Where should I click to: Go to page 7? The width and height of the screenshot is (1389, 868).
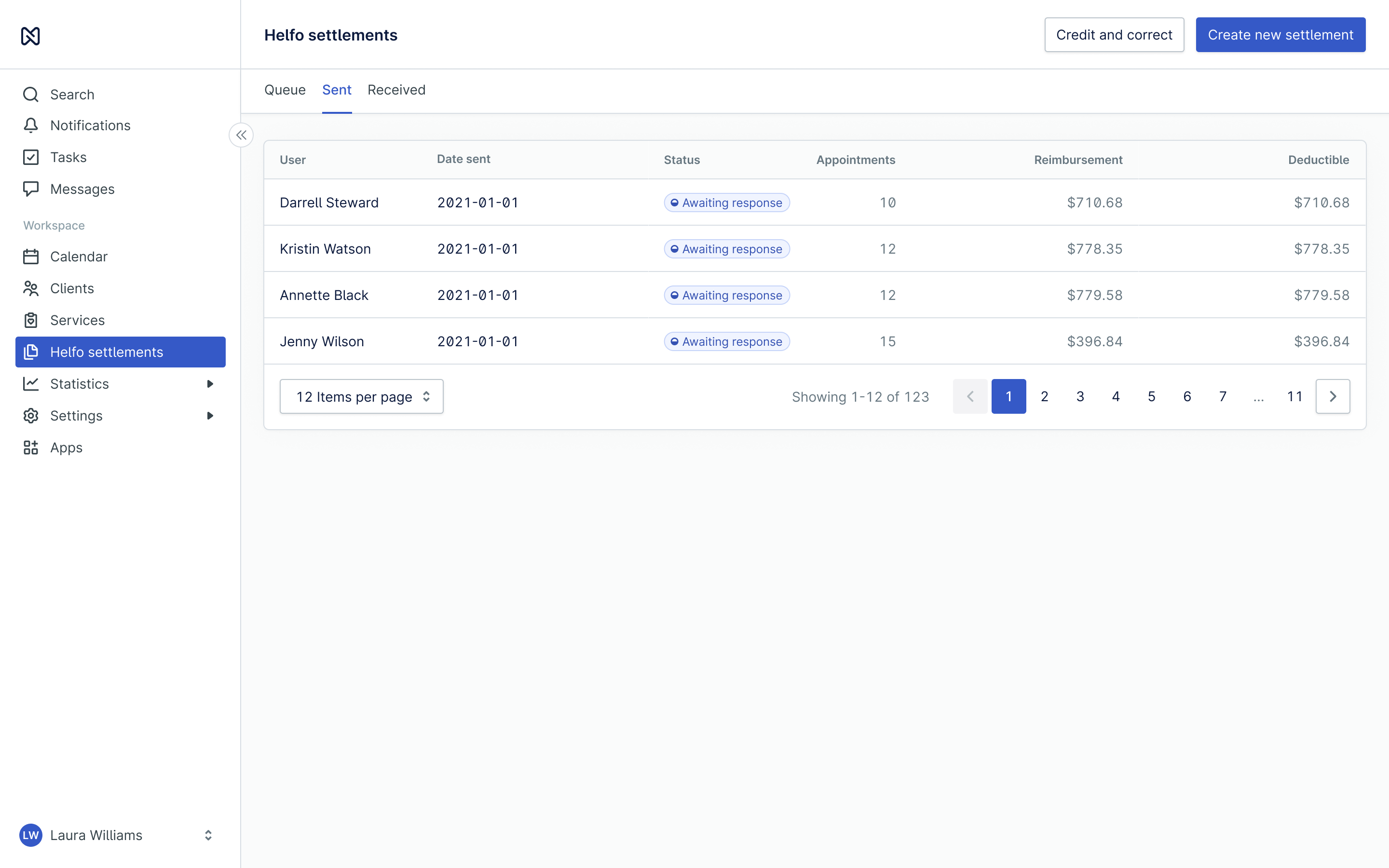[x=1223, y=396]
